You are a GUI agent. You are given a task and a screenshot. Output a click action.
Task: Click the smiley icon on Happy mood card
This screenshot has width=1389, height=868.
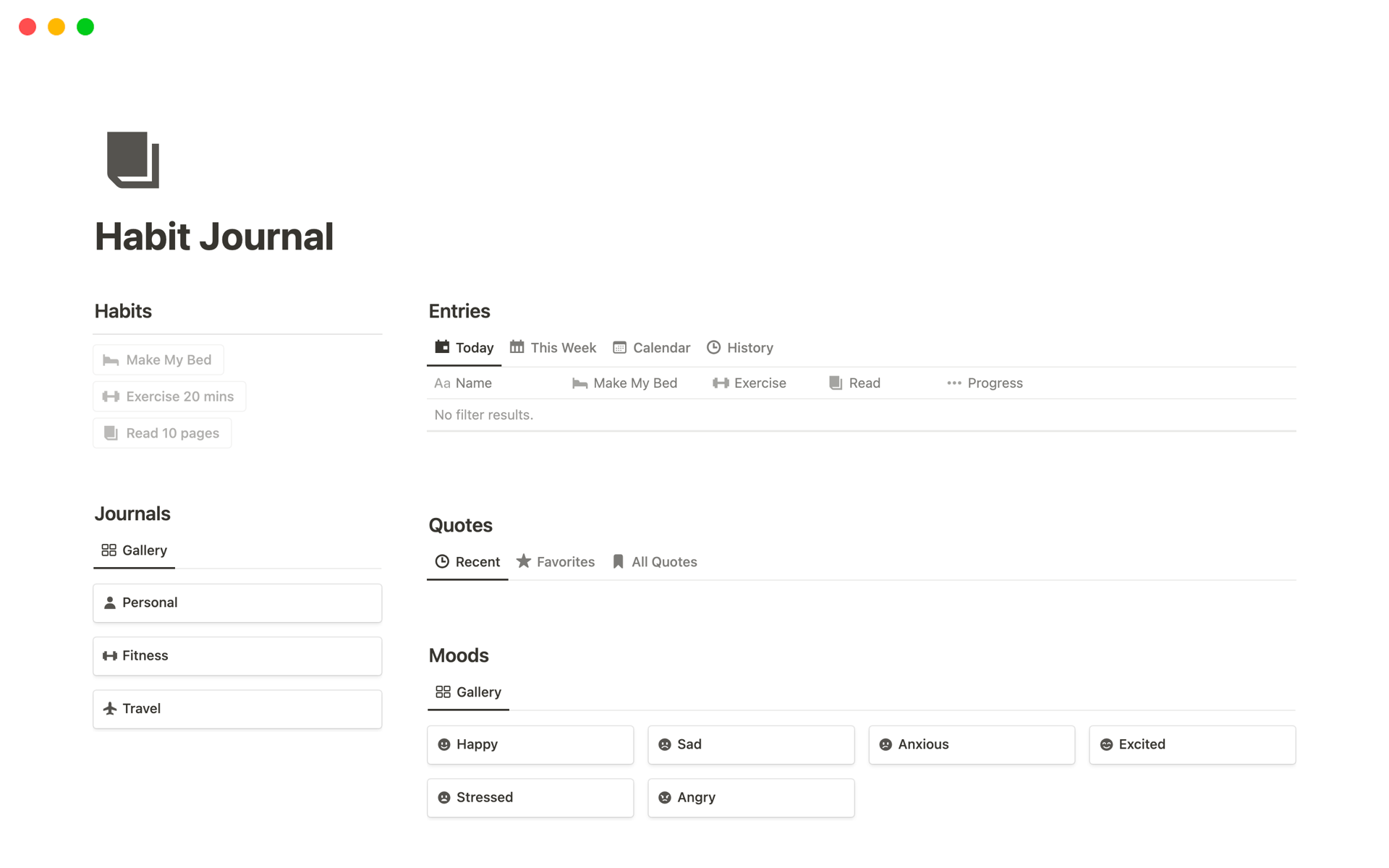444,744
